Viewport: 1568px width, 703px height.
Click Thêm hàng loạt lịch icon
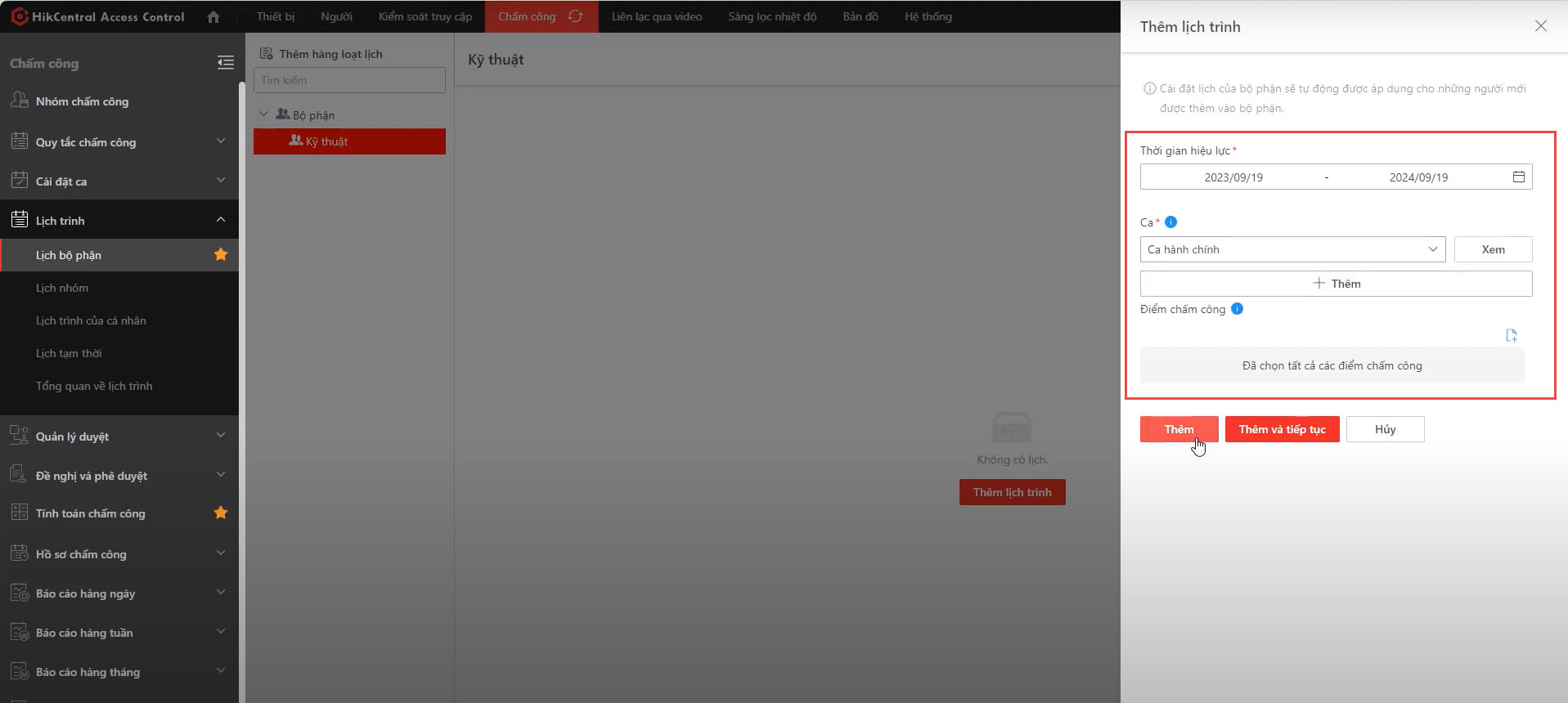[x=266, y=54]
